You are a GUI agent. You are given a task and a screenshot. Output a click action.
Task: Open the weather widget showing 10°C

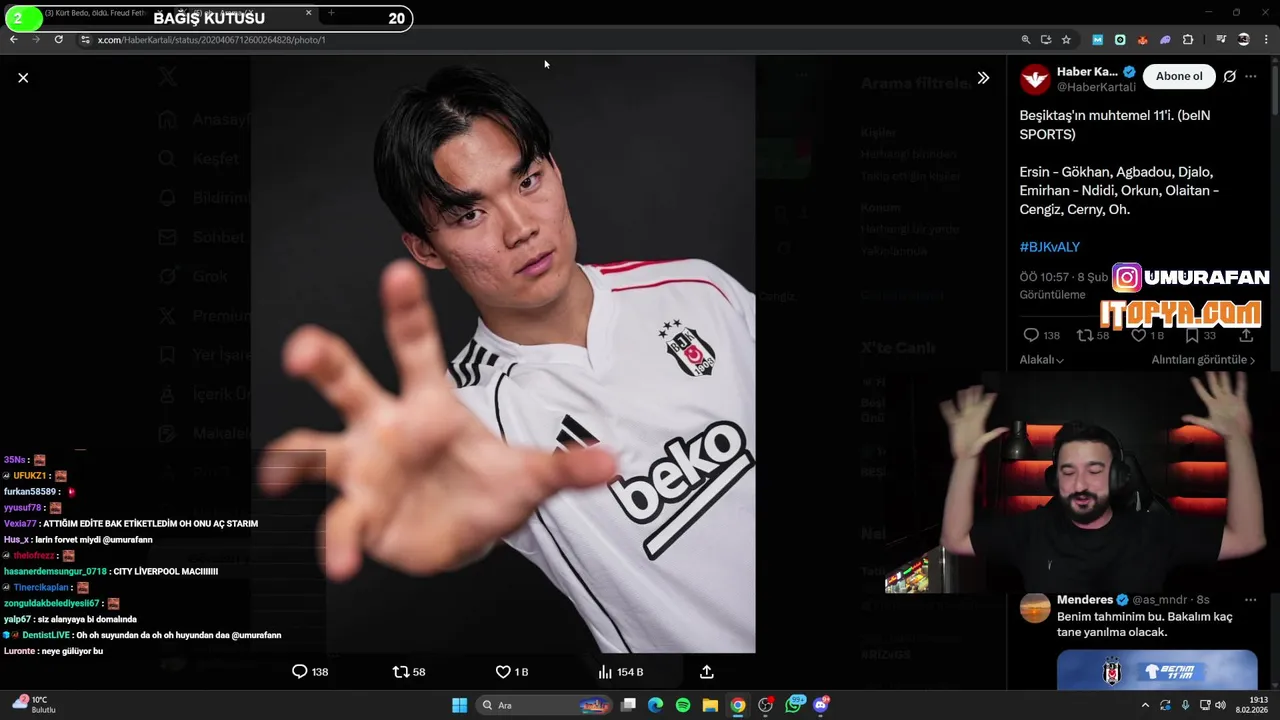(34, 705)
